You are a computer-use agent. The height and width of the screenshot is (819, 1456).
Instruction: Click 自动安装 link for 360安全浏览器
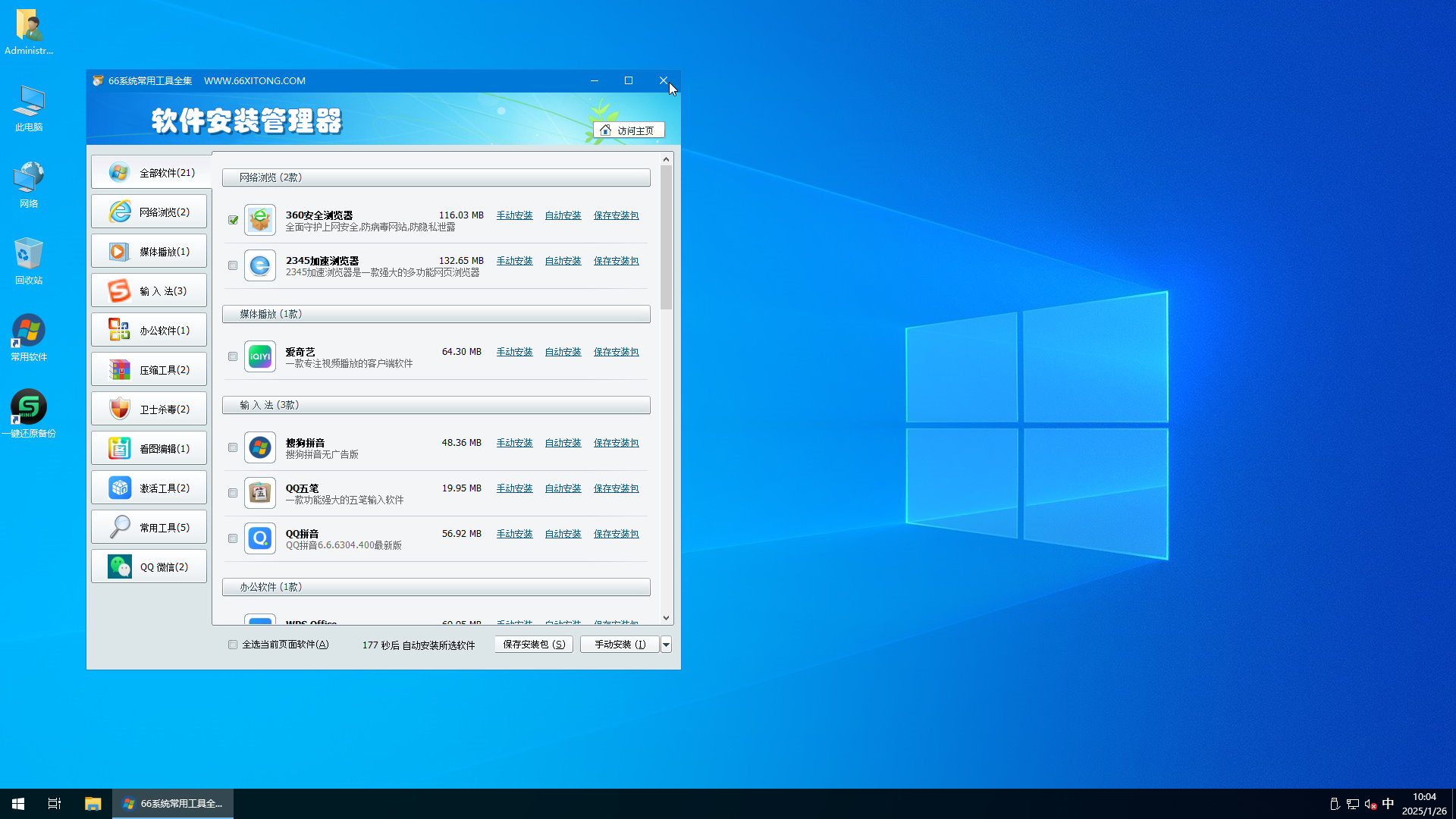(x=563, y=215)
